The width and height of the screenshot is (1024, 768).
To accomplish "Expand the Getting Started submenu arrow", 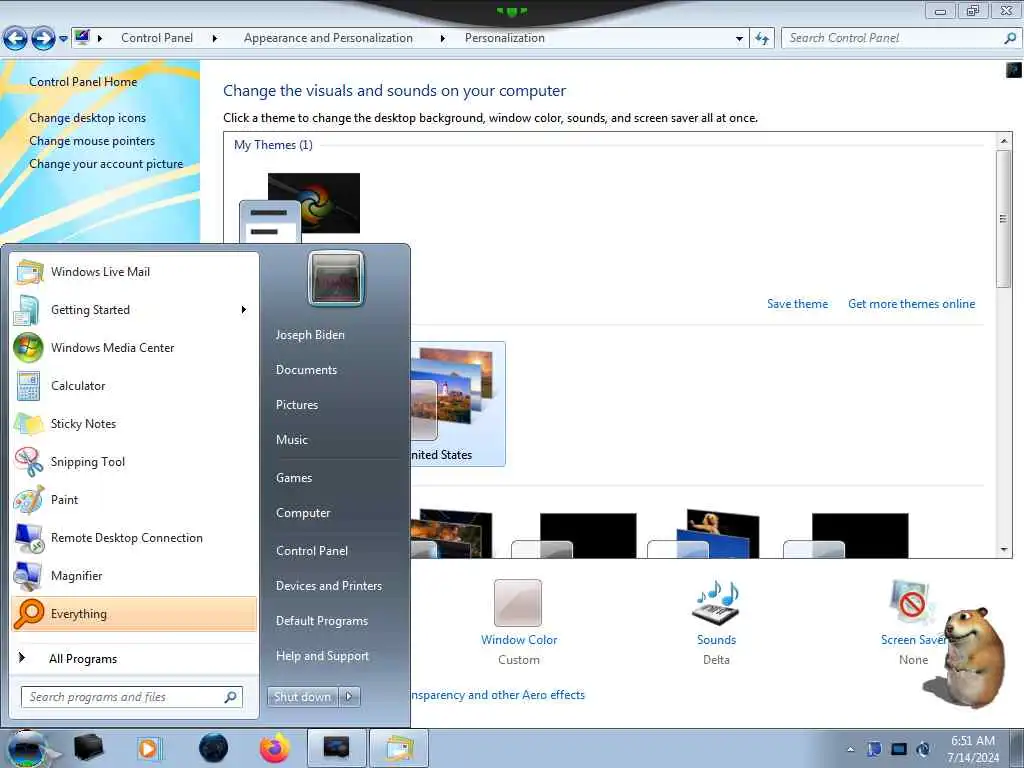I will [244, 310].
